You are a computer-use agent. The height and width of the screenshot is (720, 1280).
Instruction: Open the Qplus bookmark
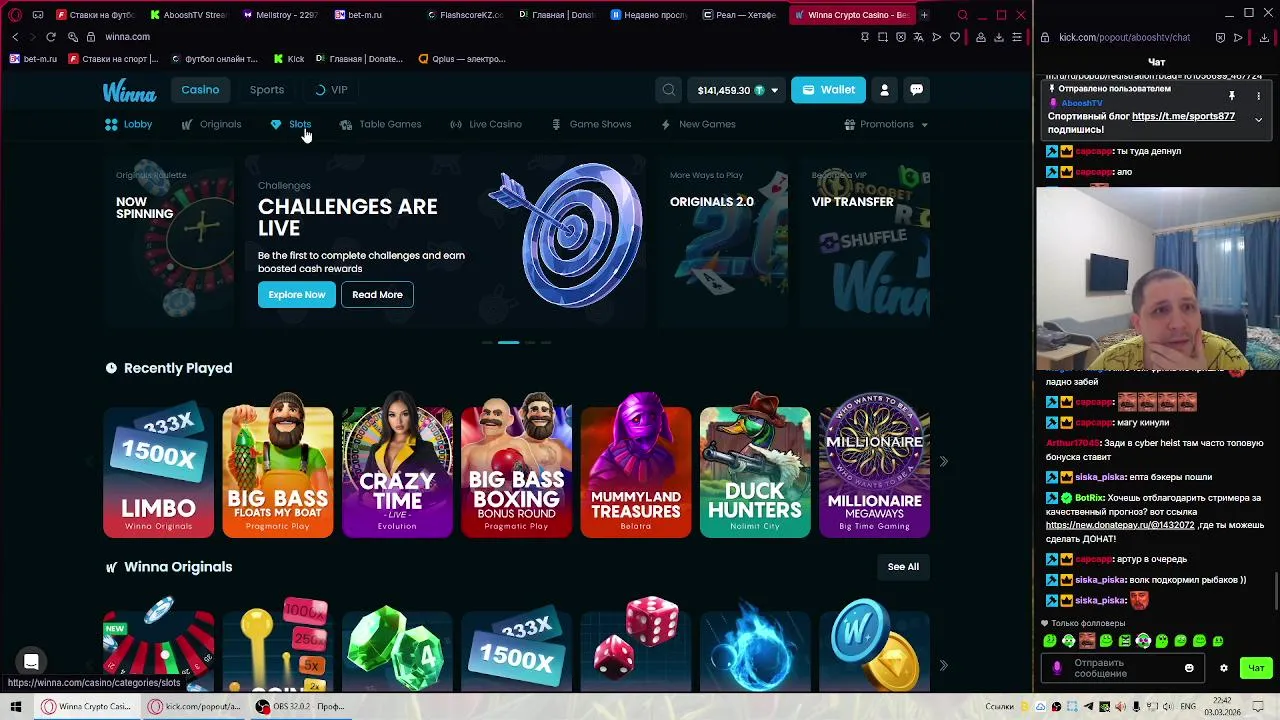(462, 59)
